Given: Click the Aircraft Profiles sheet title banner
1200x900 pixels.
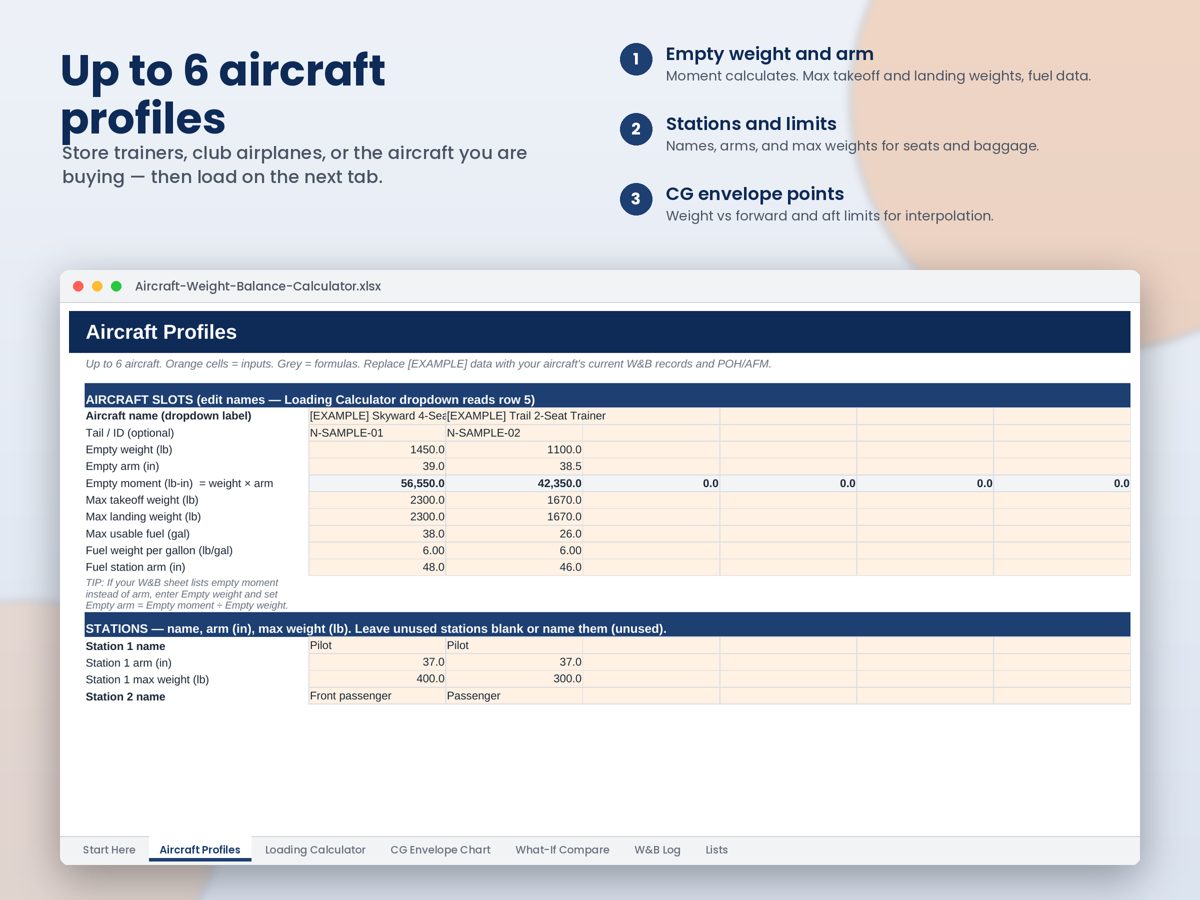Looking at the screenshot, I should point(599,332).
